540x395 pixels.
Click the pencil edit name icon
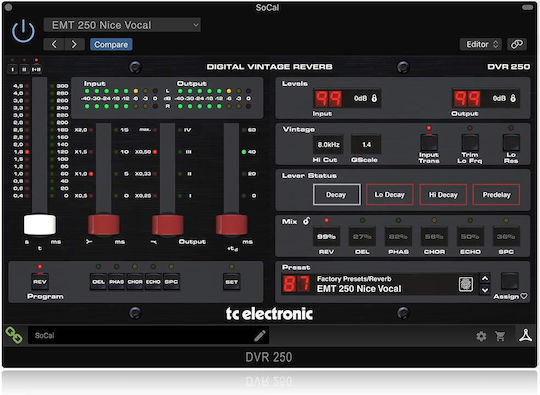[x=260, y=336]
